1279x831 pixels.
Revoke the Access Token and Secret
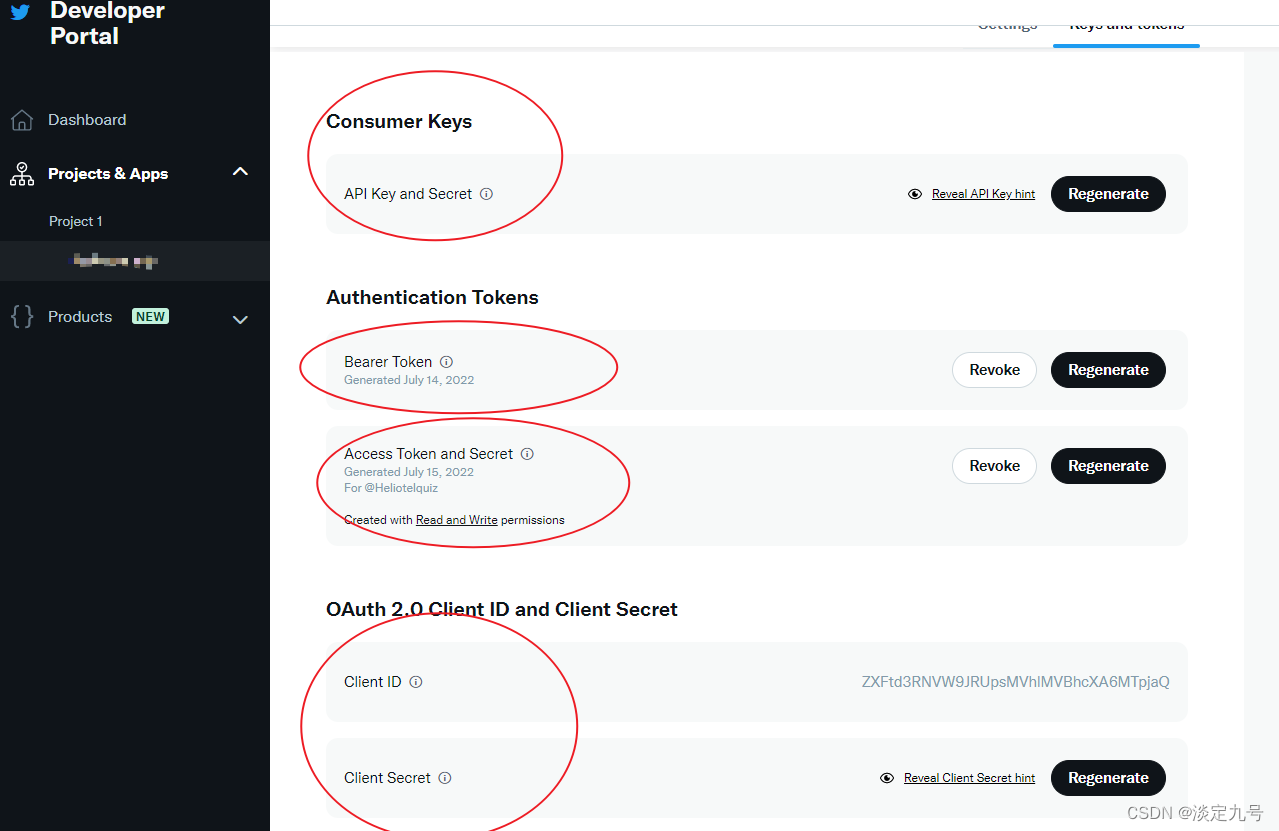pos(994,466)
